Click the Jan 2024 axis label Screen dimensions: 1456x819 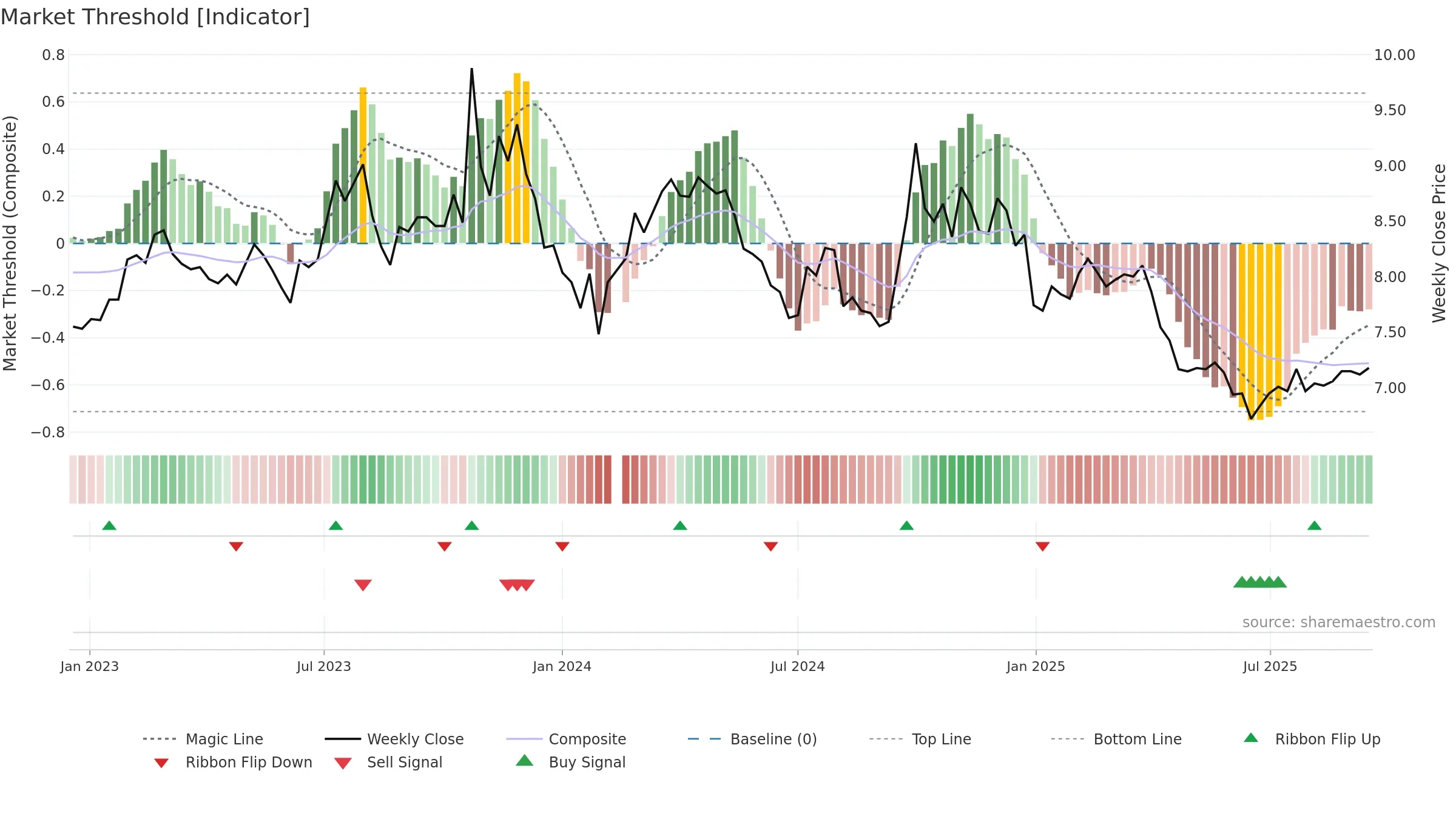[x=562, y=666]
